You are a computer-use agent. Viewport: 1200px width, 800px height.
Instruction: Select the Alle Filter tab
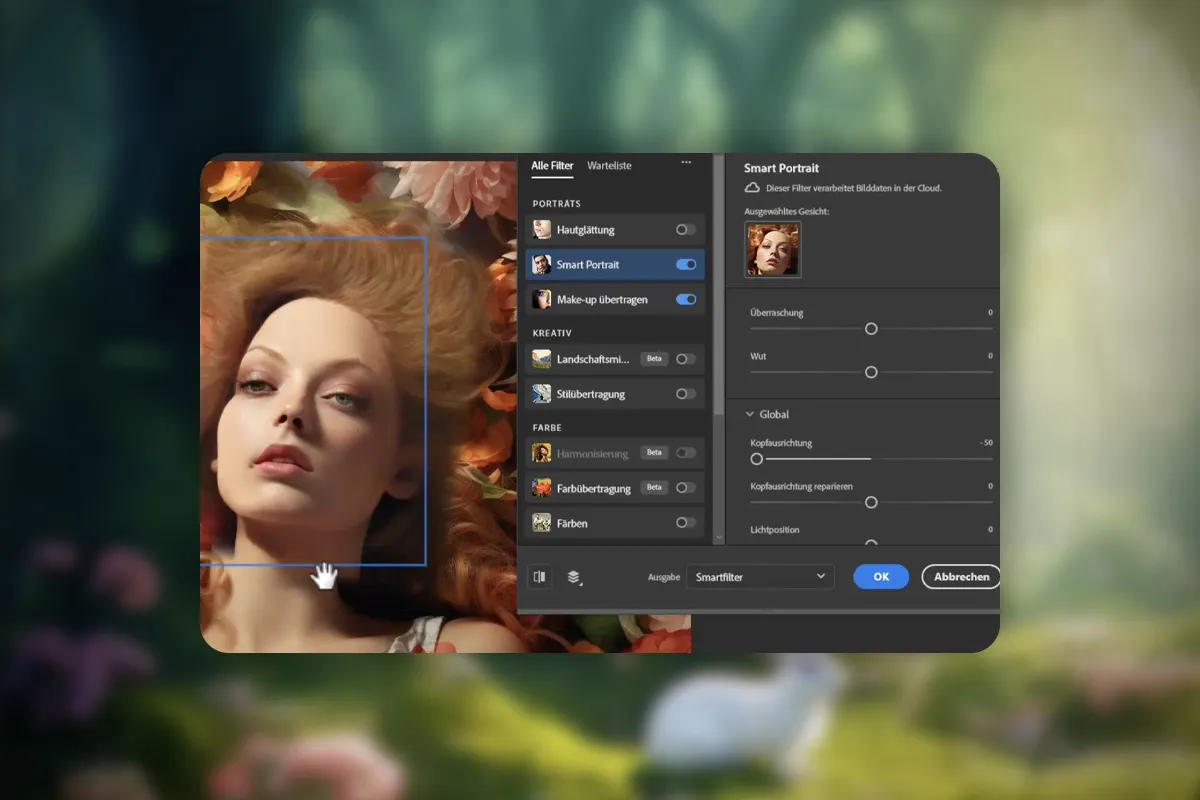(x=552, y=166)
